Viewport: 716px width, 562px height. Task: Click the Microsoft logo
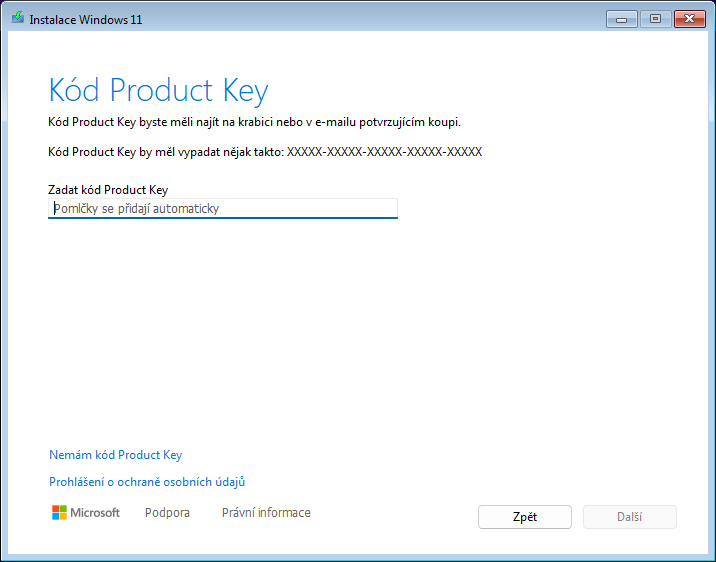(x=86, y=513)
